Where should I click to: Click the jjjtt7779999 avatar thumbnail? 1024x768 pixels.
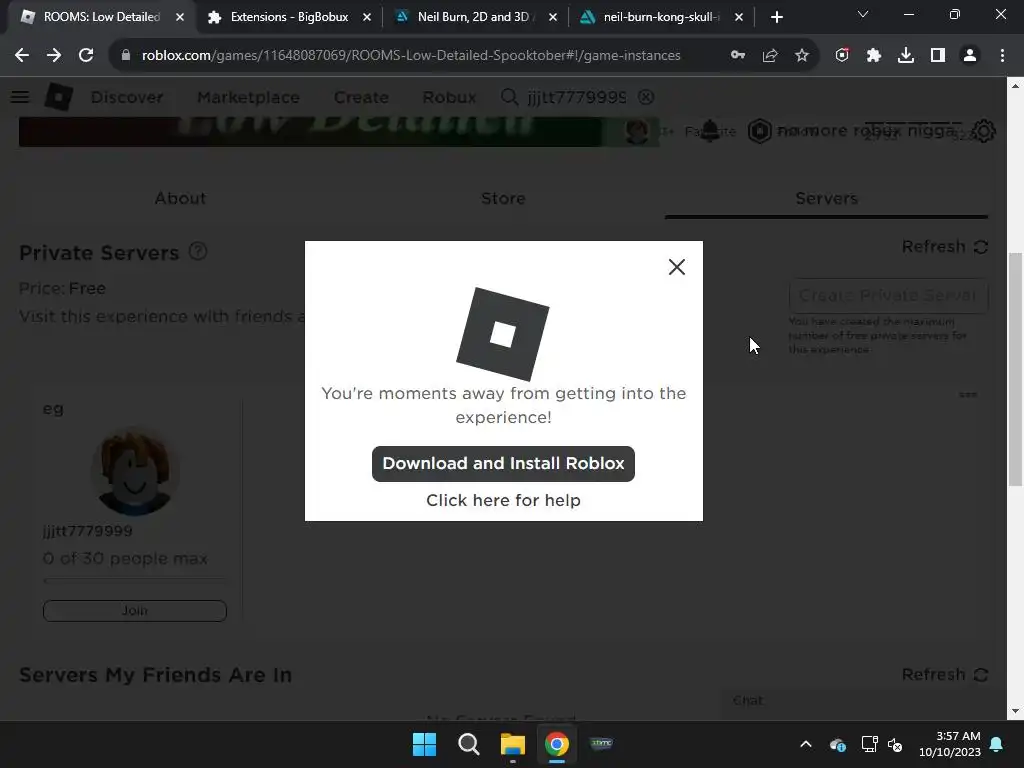[x=135, y=472]
